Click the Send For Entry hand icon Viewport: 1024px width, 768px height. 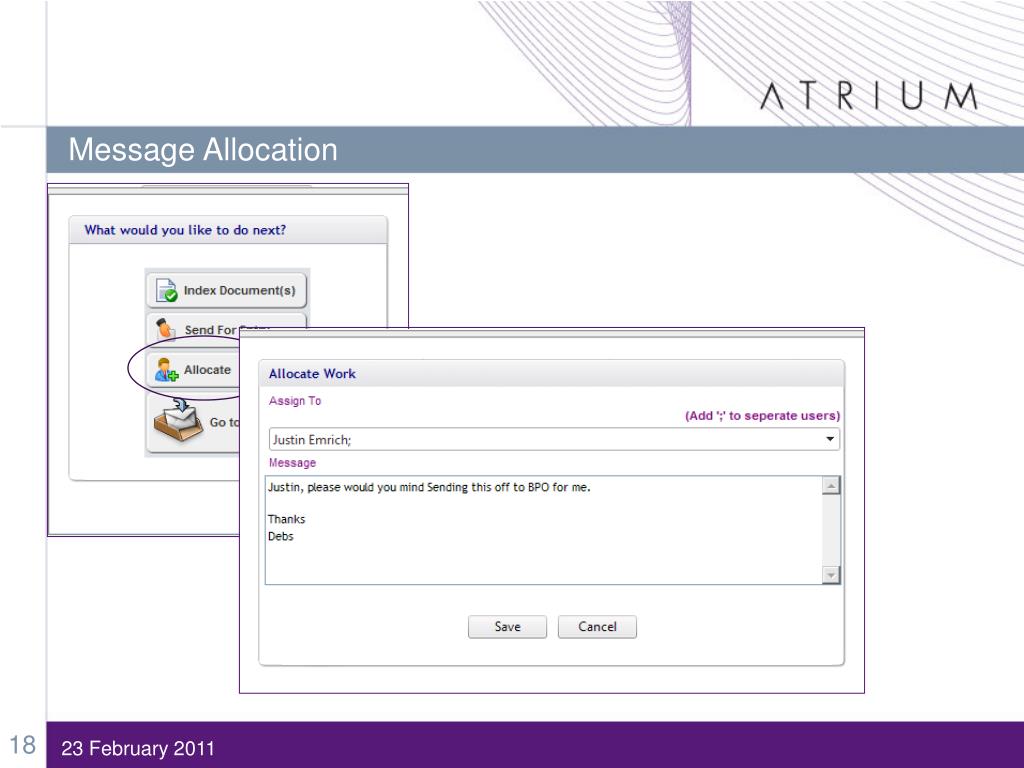pyautogui.click(x=165, y=329)
